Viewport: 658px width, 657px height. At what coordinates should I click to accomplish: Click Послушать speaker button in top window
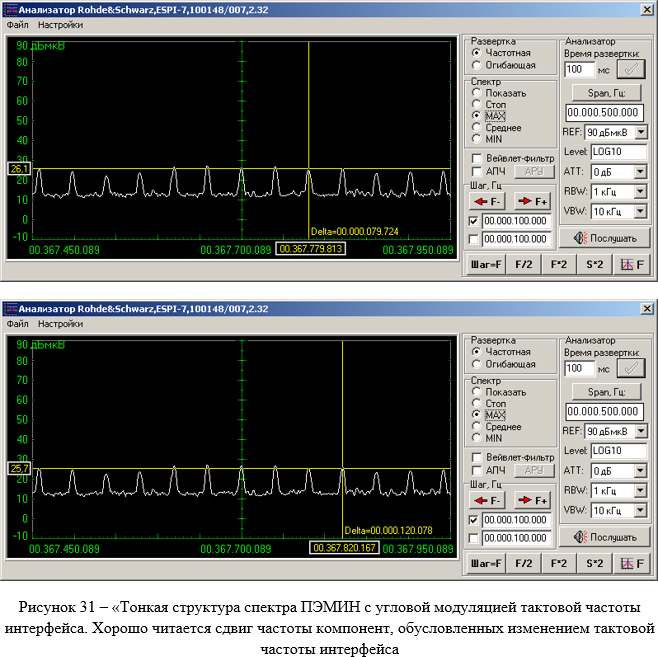(605, 238)
